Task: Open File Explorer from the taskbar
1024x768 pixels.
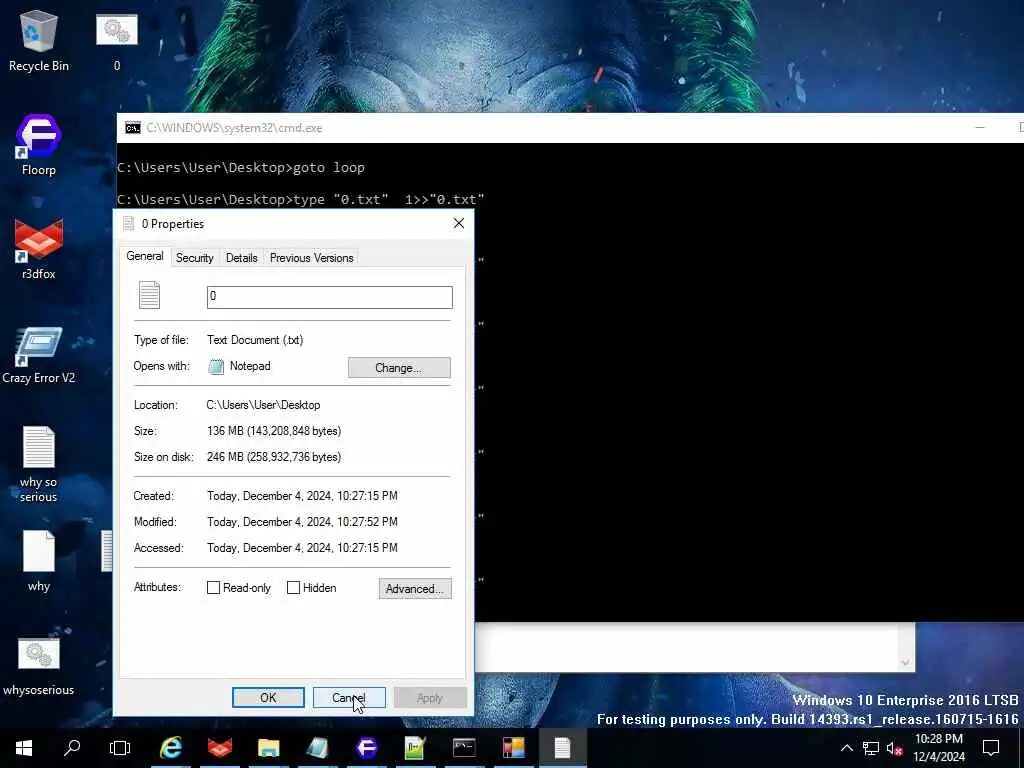Action: [x=268, y=748]
